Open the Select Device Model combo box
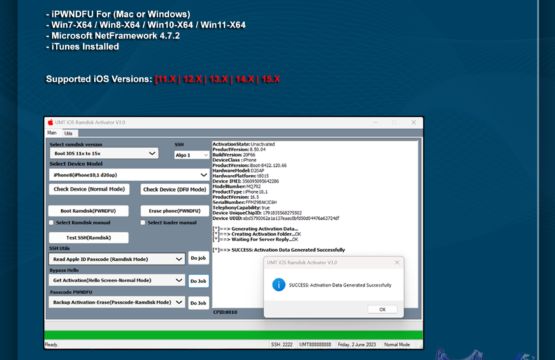 pos(129,175)
